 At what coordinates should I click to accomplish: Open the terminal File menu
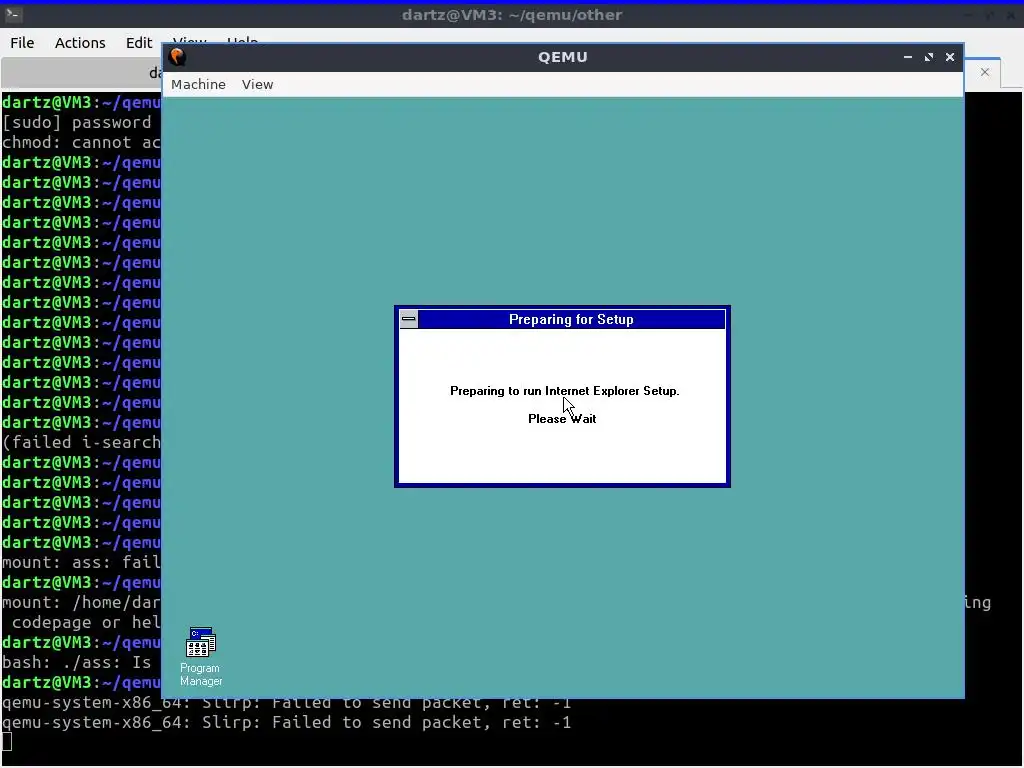(22, 42)
